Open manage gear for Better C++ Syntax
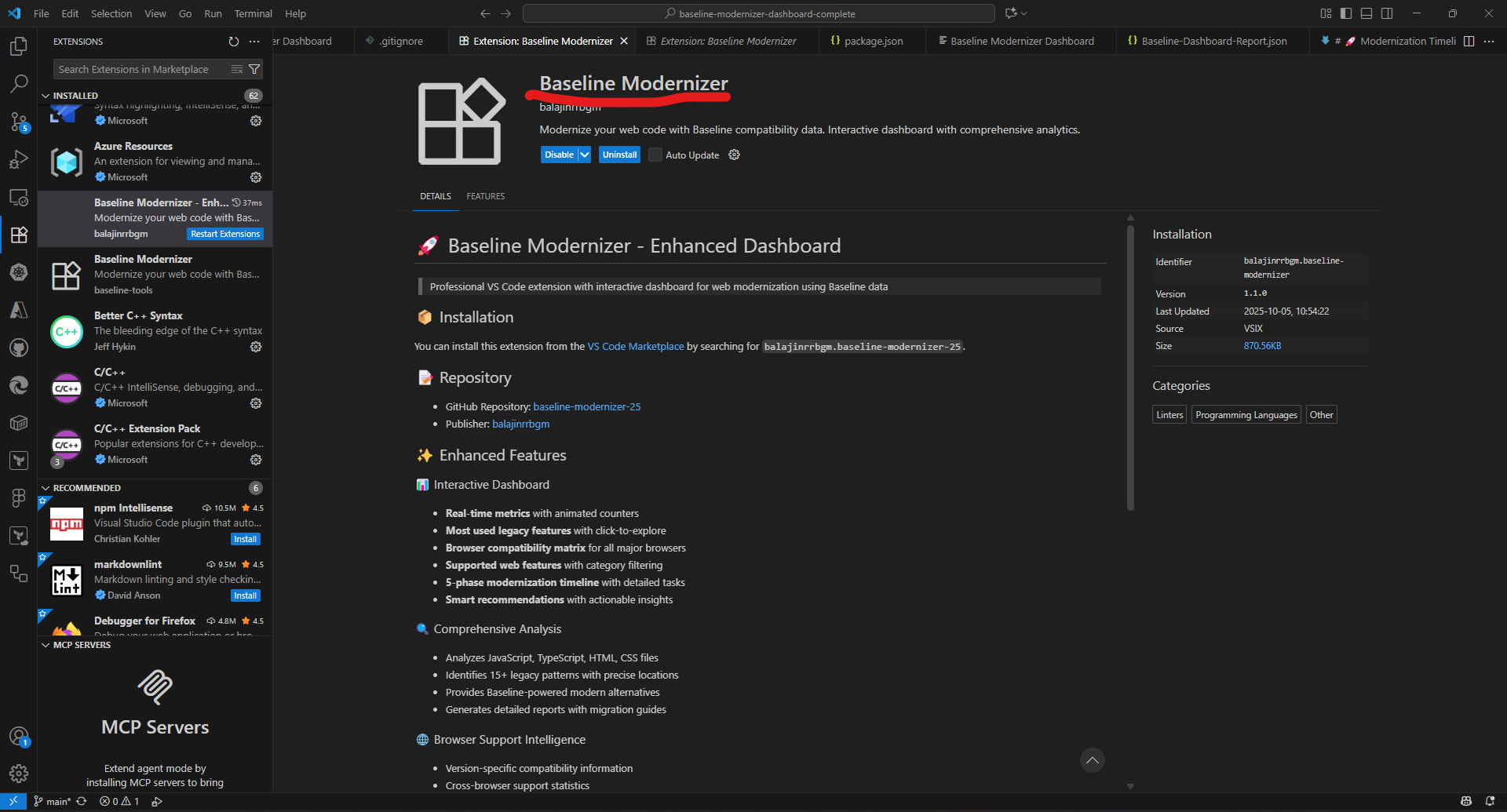The image size is (1507, 812). click(x=256, y=347)
